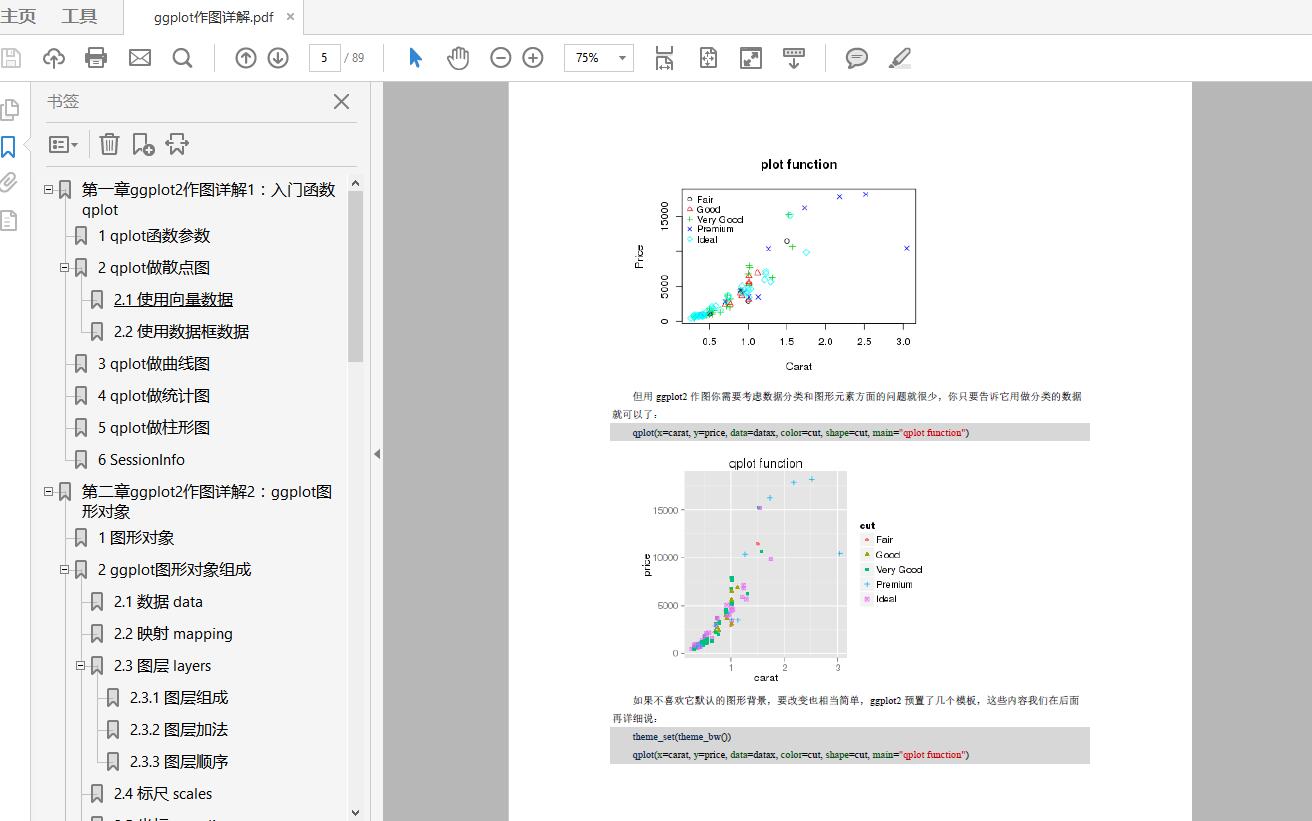This screenshot has width=1312, height=821.
Task: Click the zoom in plus icon
Action: tap(533, 58)
